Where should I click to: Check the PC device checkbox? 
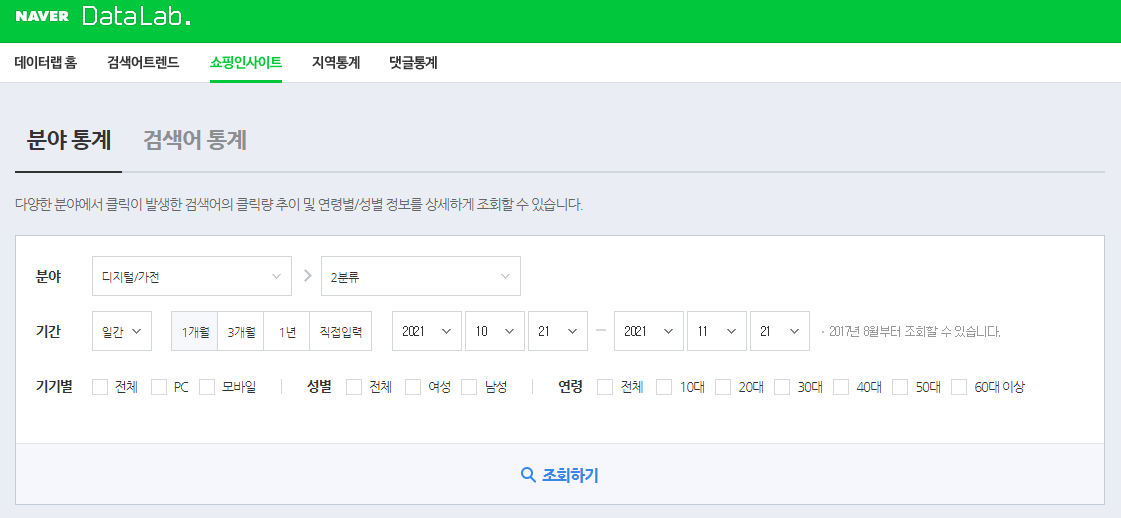pos(159,387)
